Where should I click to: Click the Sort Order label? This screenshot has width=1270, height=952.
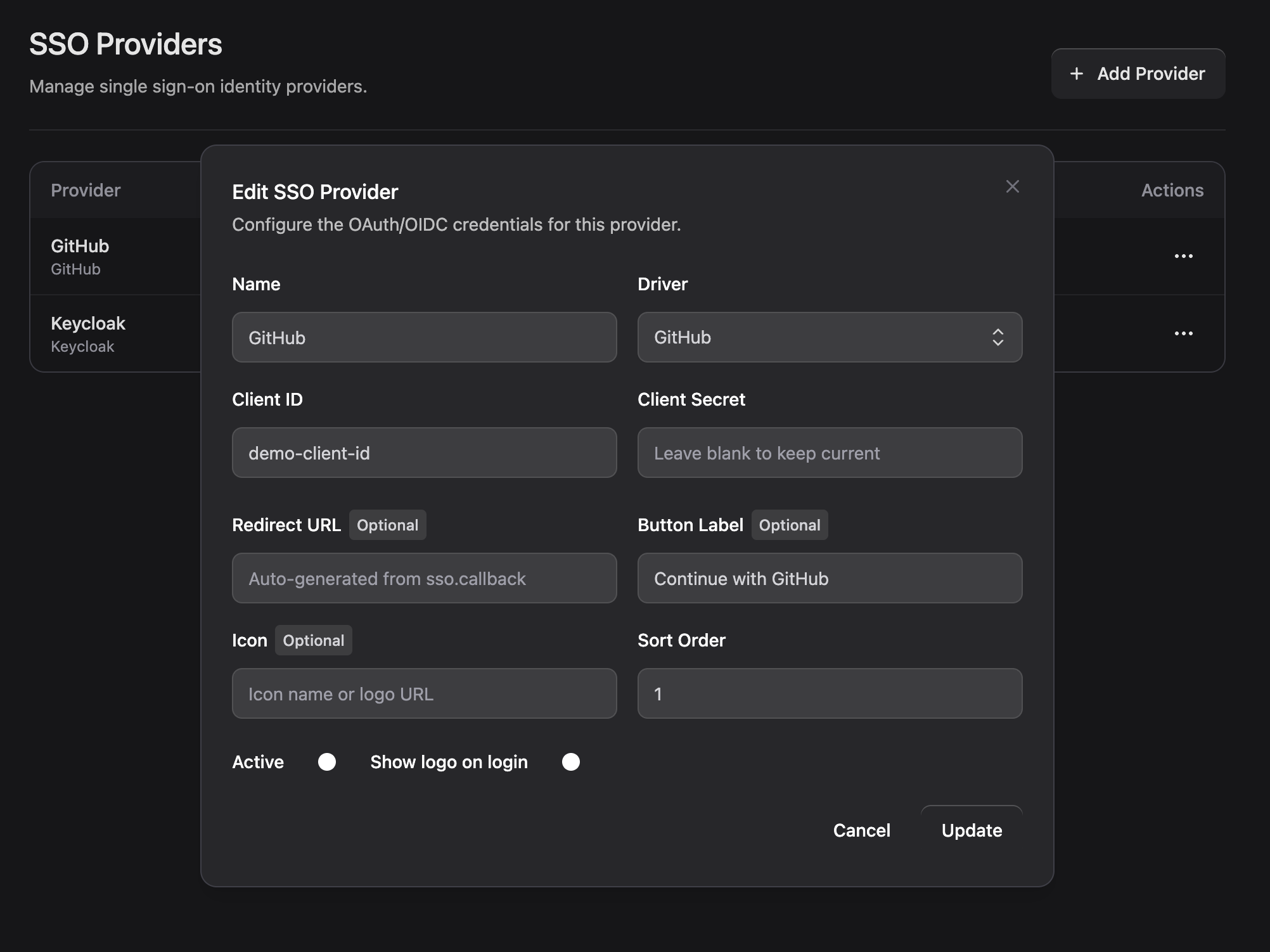coord(681,640)
